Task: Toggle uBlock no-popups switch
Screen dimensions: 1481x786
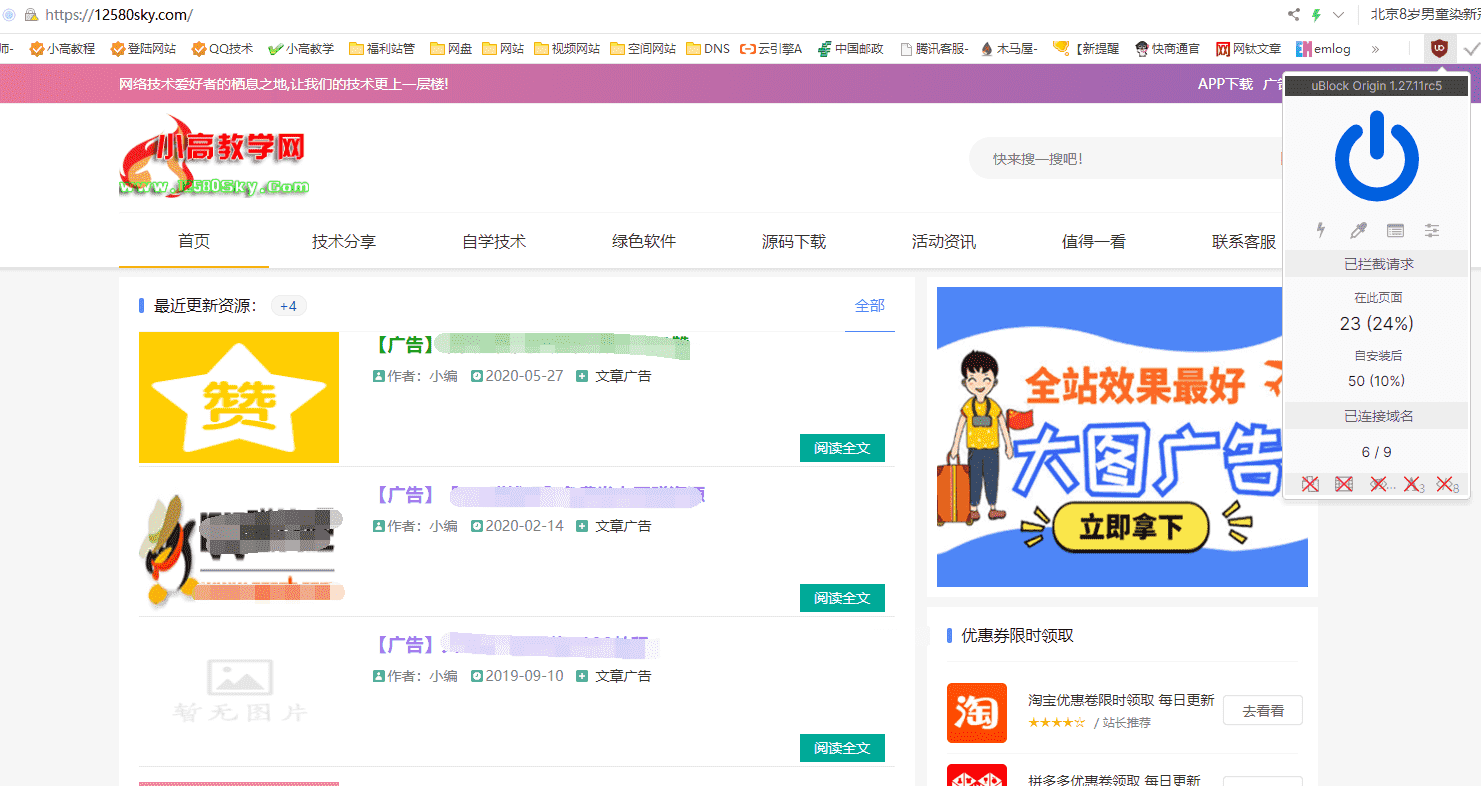Action: tap(1310, 484)
